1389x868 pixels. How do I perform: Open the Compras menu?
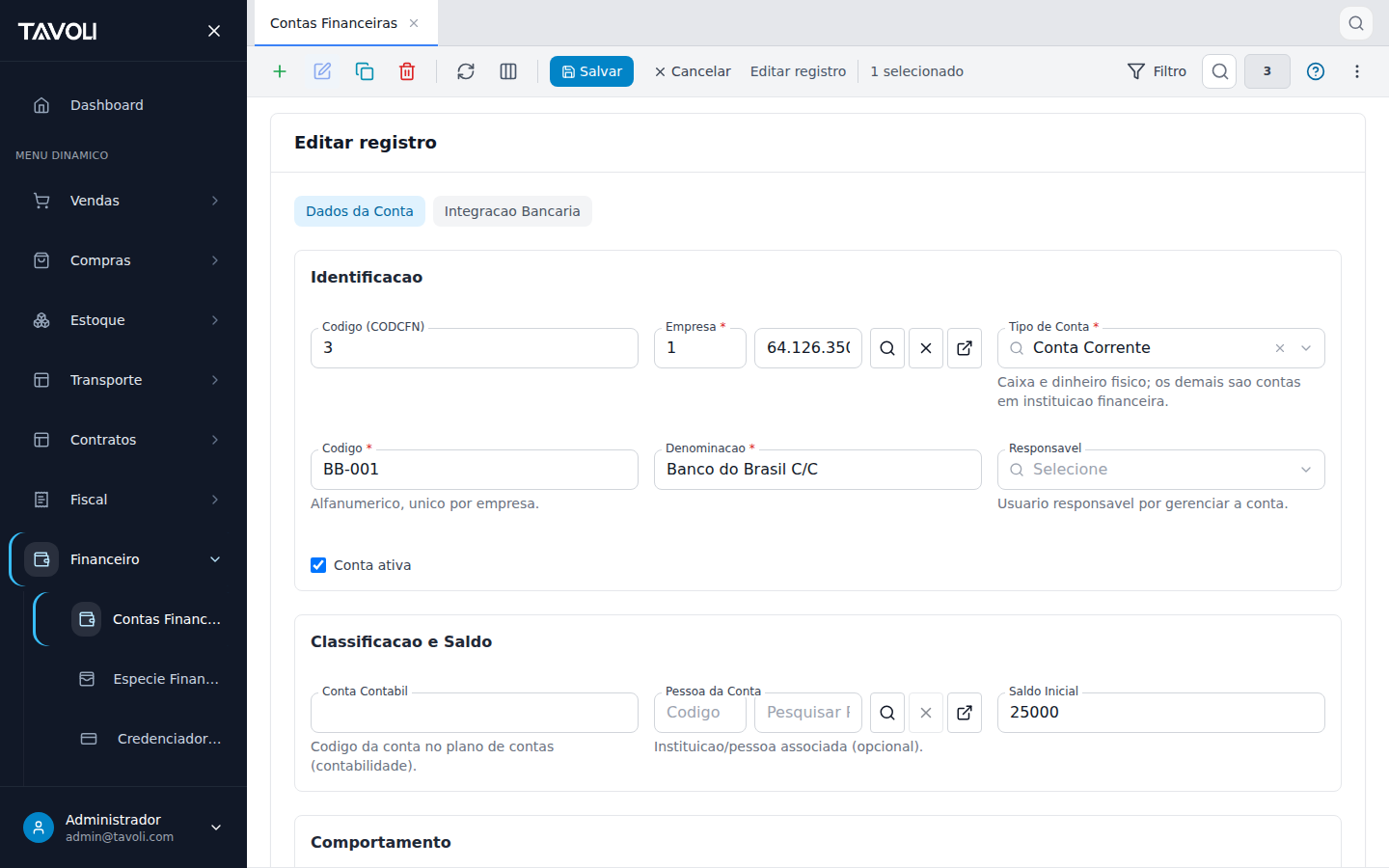(x=123, y=260)
